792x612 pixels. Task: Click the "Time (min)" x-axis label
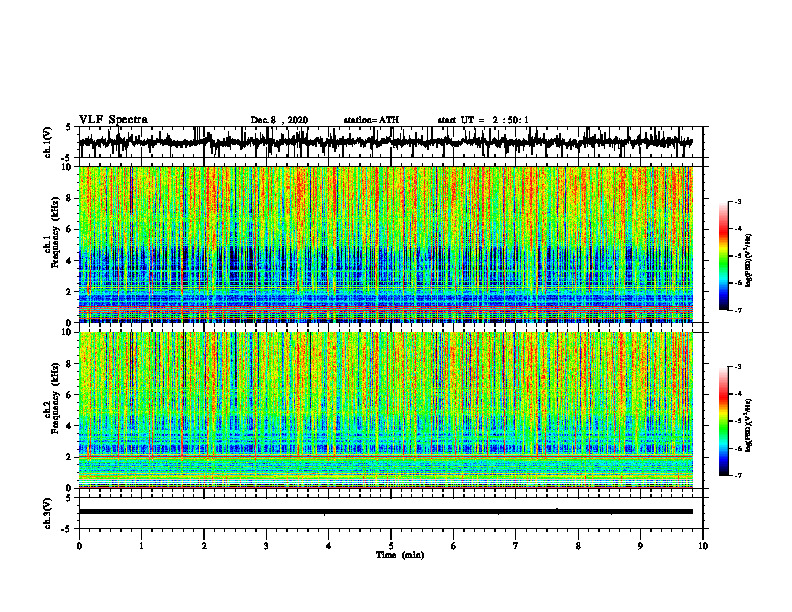pyautogui.click(x=400, y=555)
